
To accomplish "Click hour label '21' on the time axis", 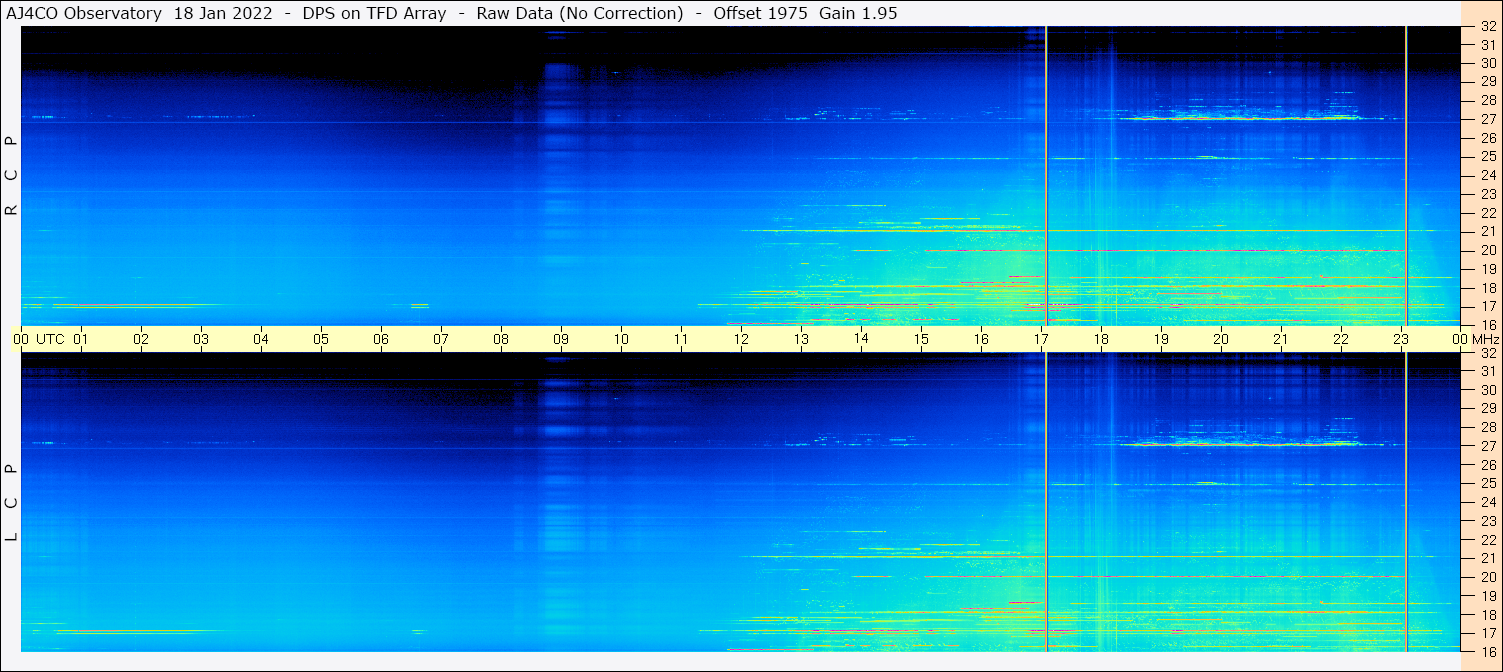I will click(x=1281, y=339).
